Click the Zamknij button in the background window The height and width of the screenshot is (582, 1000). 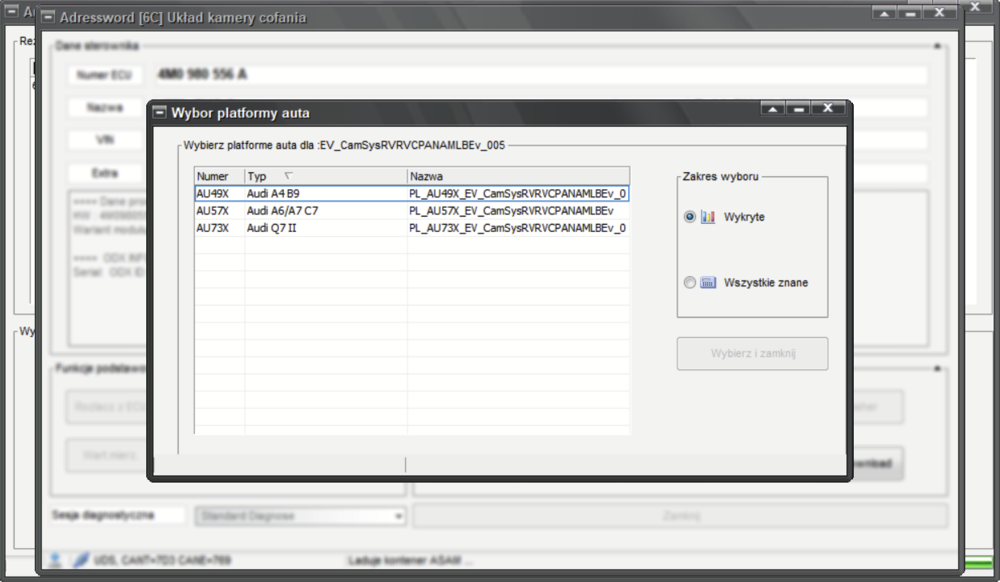pos(678,516)
